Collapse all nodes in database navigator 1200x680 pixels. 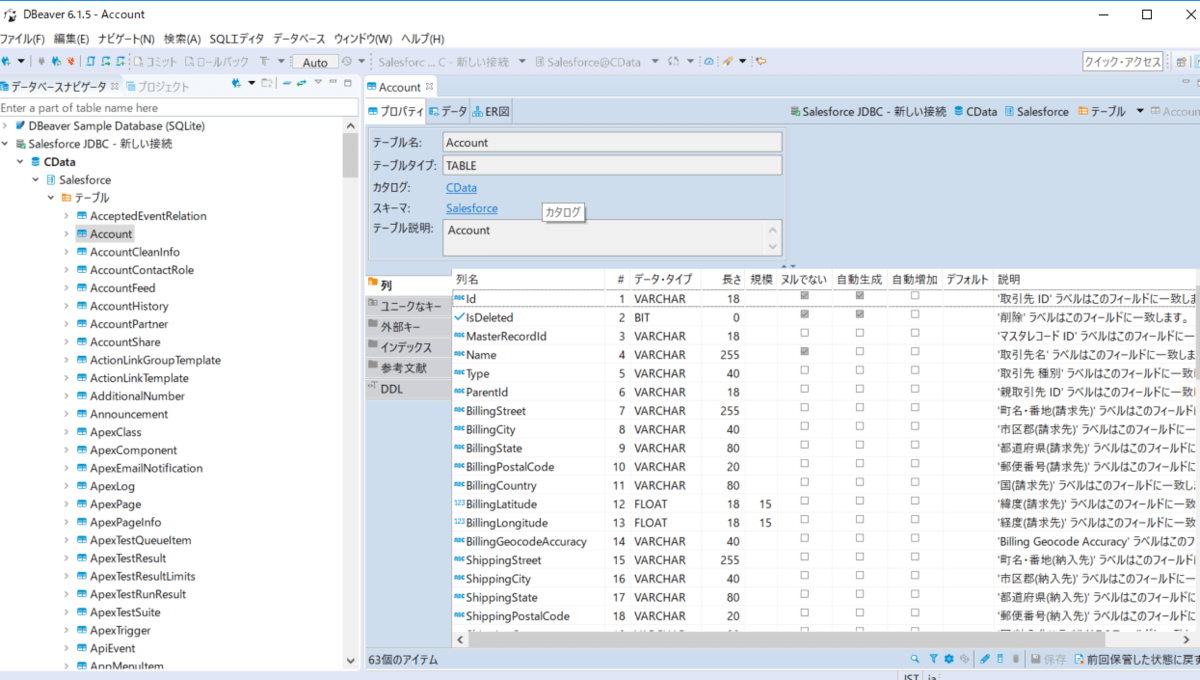pos(286,84)
